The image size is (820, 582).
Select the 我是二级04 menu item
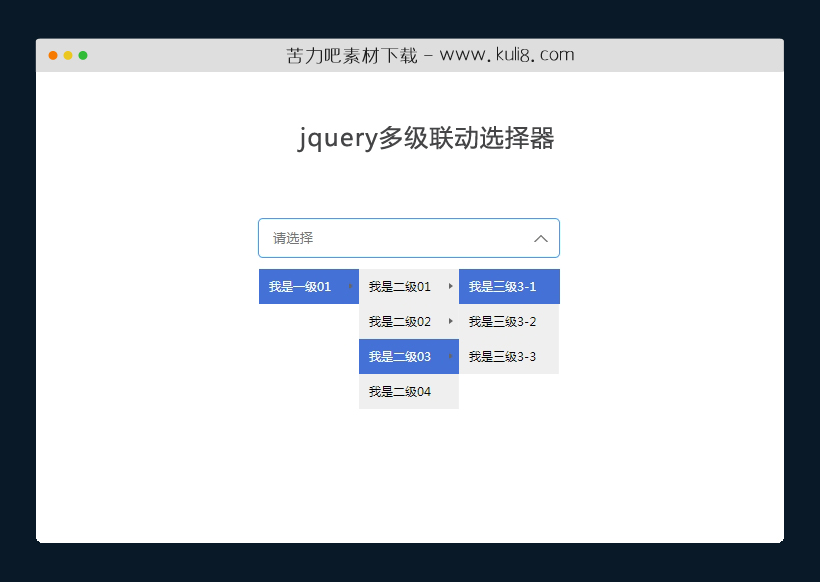(x=398, y=391)
